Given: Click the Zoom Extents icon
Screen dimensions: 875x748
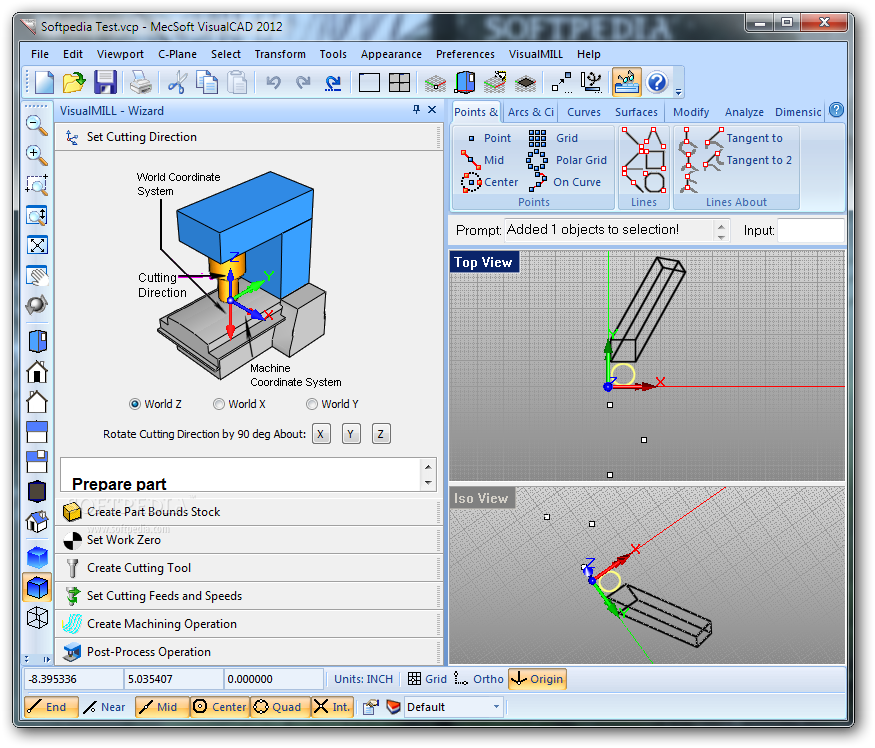Looking at the screenshot, I should pyautogui.click(x=37, y=245).
